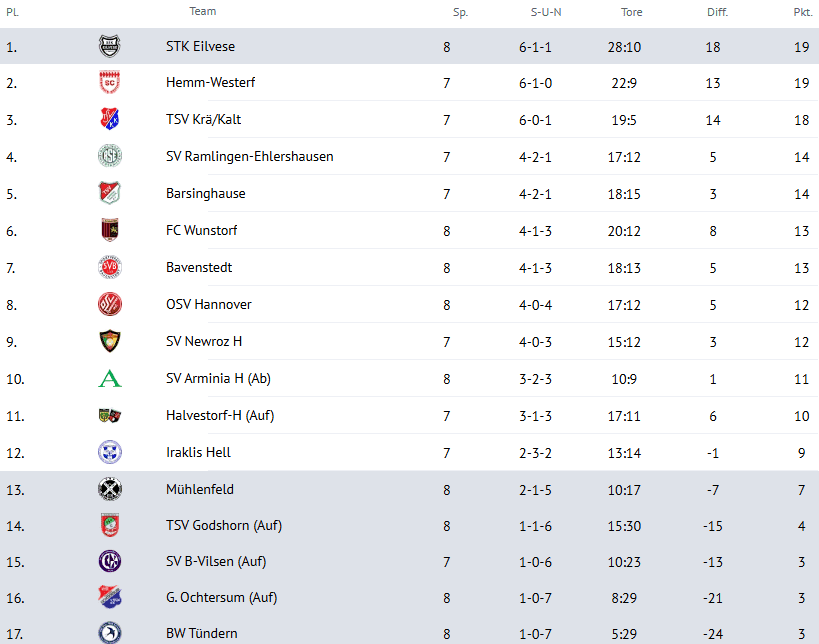
Task: Click the S-U-N column header
Action: point(545,13)
